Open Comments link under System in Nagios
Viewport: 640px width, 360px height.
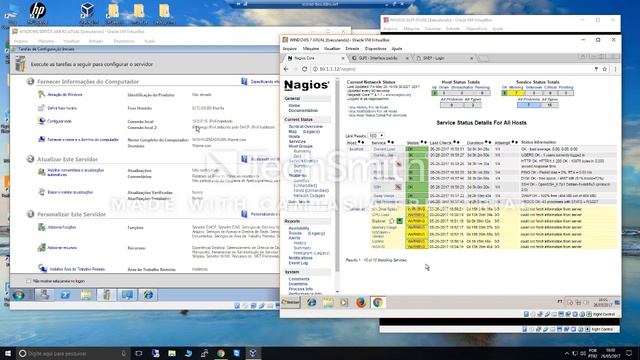tap(299, 279)
